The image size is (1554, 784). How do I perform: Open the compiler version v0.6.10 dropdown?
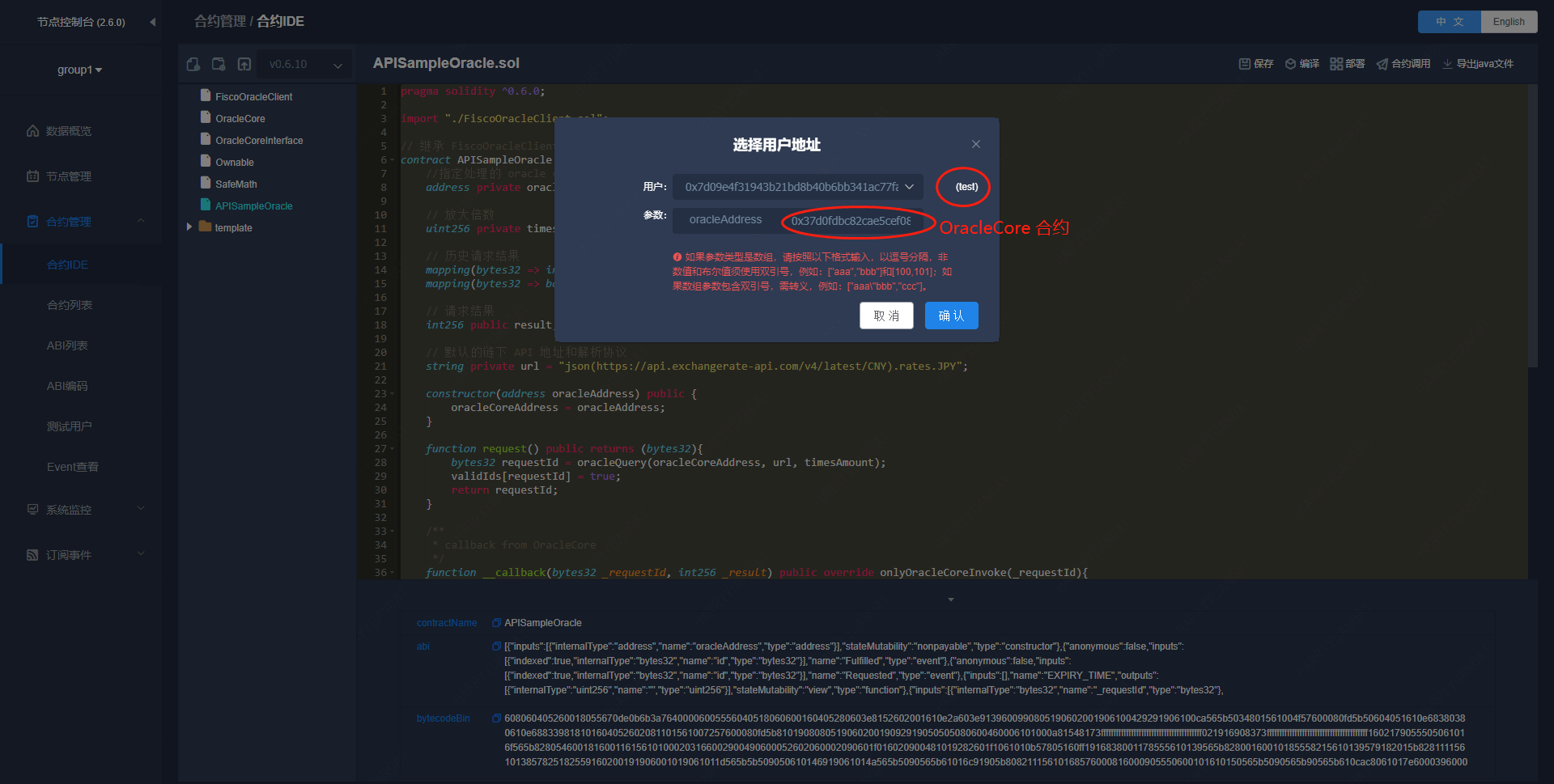click(x=304, y=65)
